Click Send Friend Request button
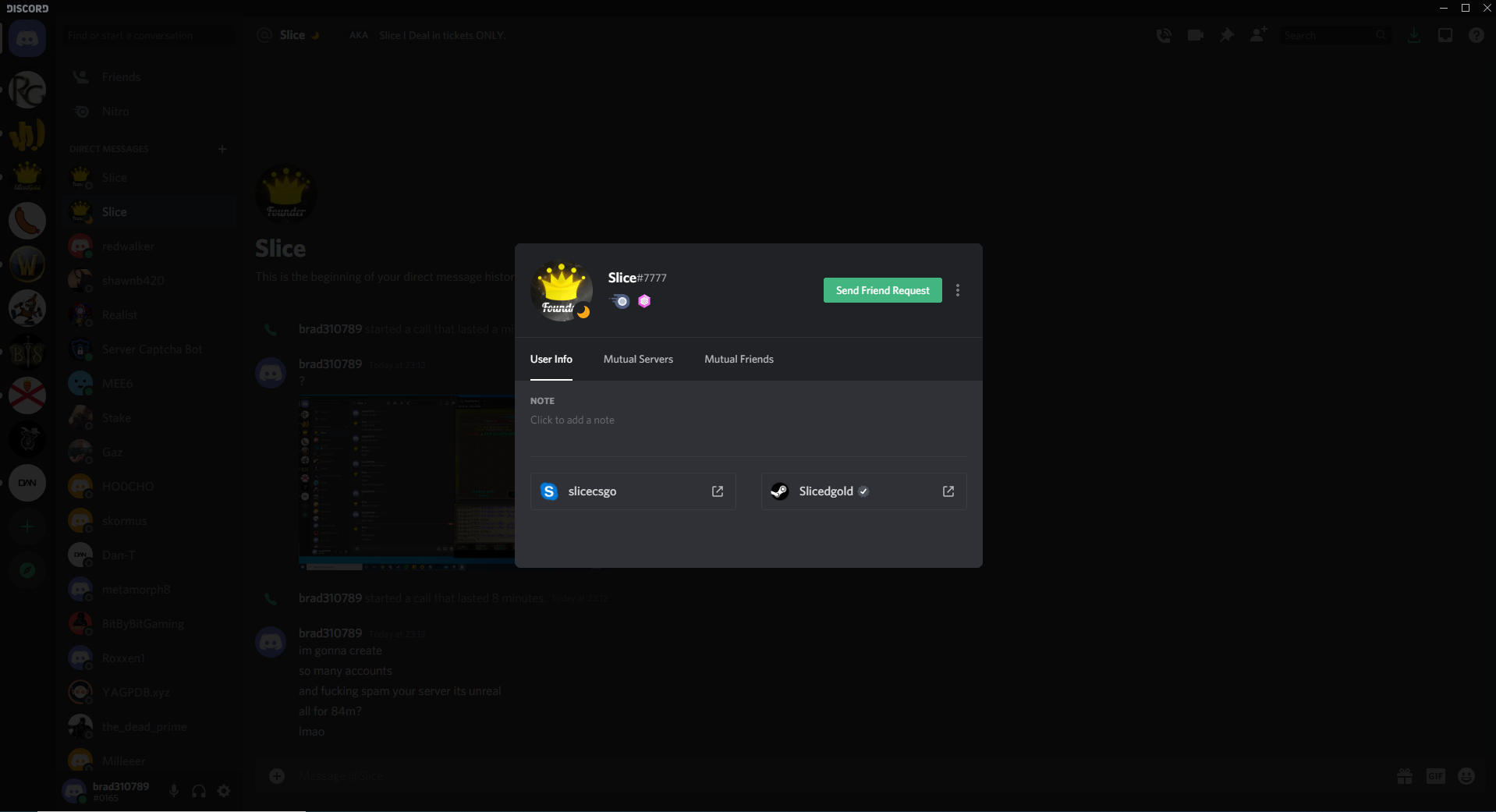The width and height of the screenshot is (1496, 812). click(x=883, y=290)
